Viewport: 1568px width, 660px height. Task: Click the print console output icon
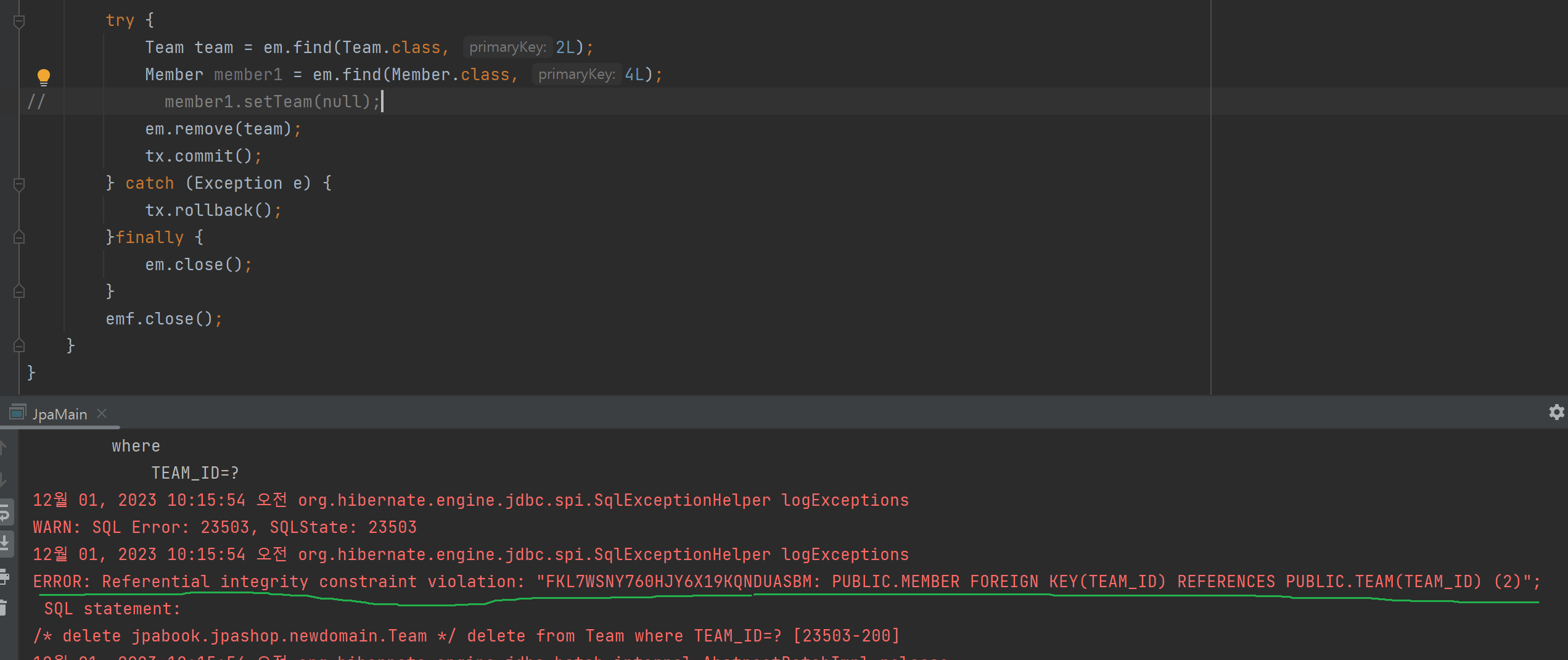(5, 577)
